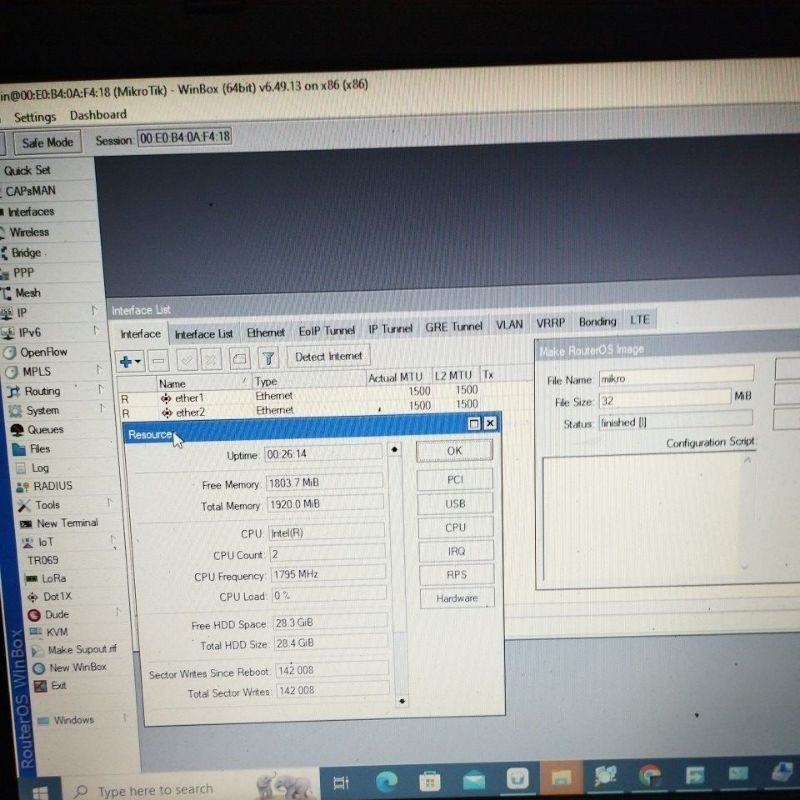The image size is (800, 800).
Task: Open the Files folder icon in sidebar
Action: click(19, 449)
